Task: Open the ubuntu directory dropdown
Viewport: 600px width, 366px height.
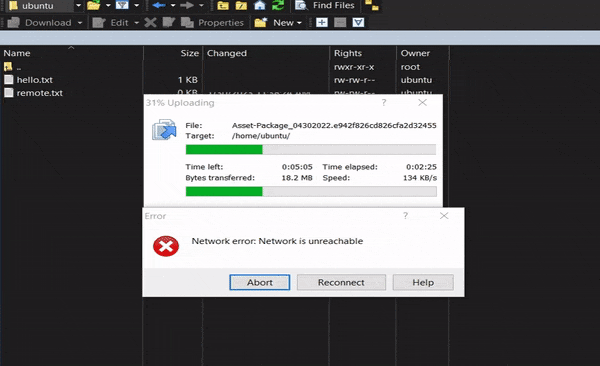Action: click(78, 6)
